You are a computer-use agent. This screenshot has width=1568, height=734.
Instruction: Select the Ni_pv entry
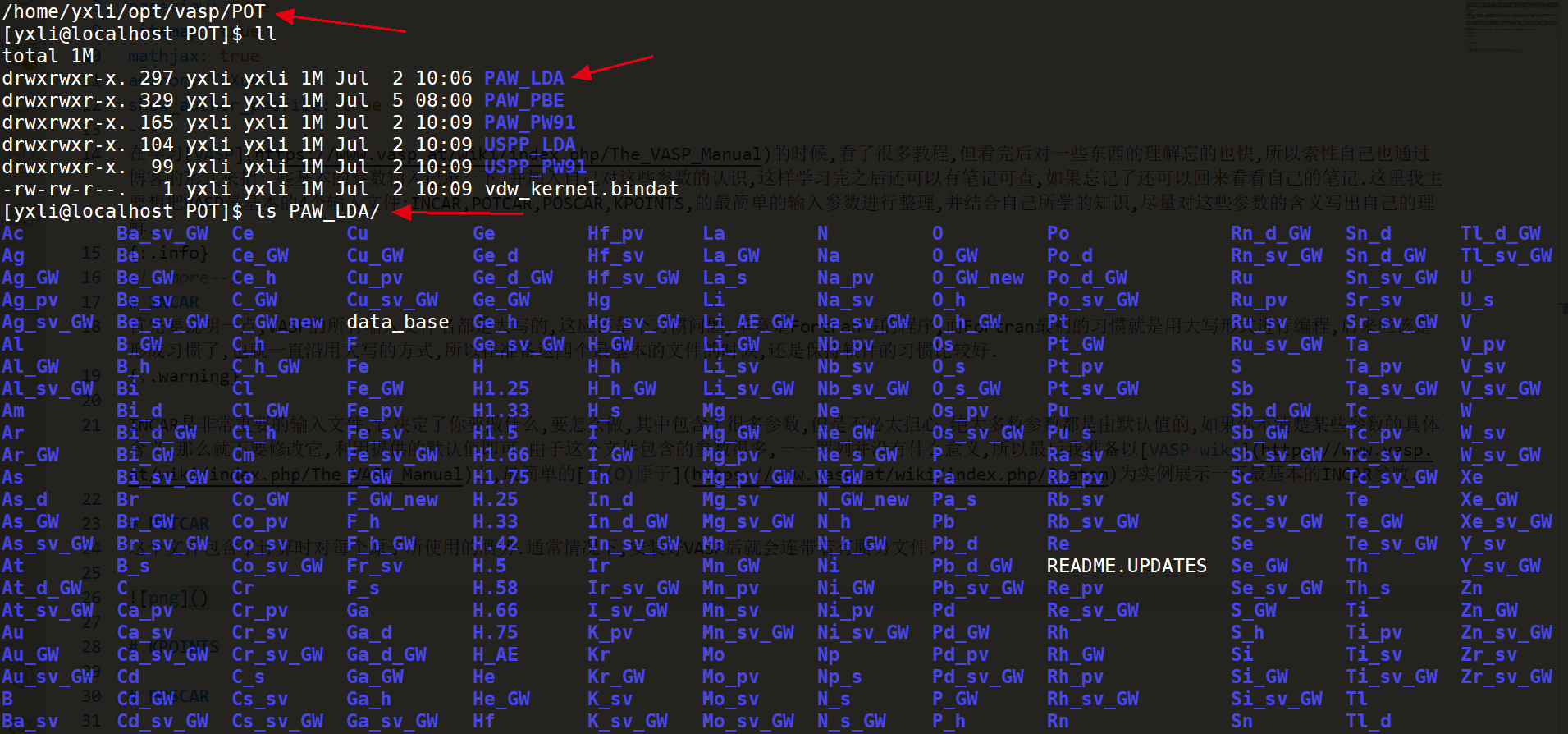[846, 610]
